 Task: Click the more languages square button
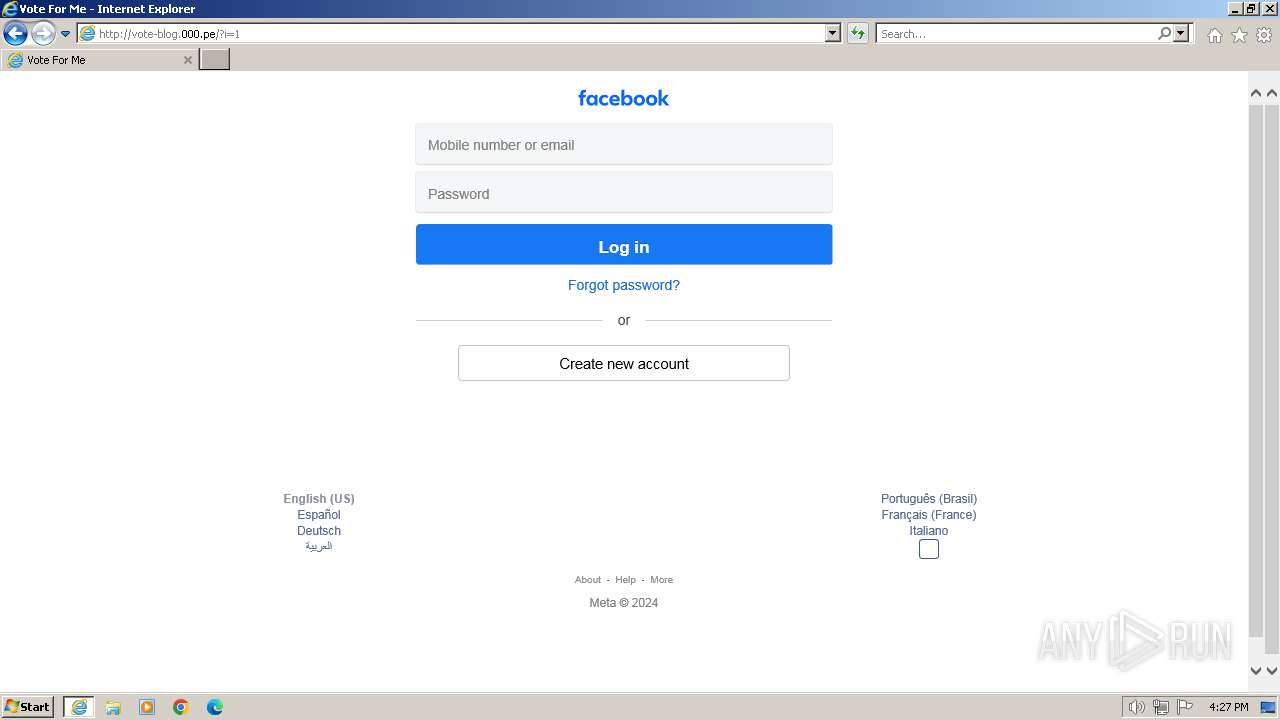tap(929, 549)
